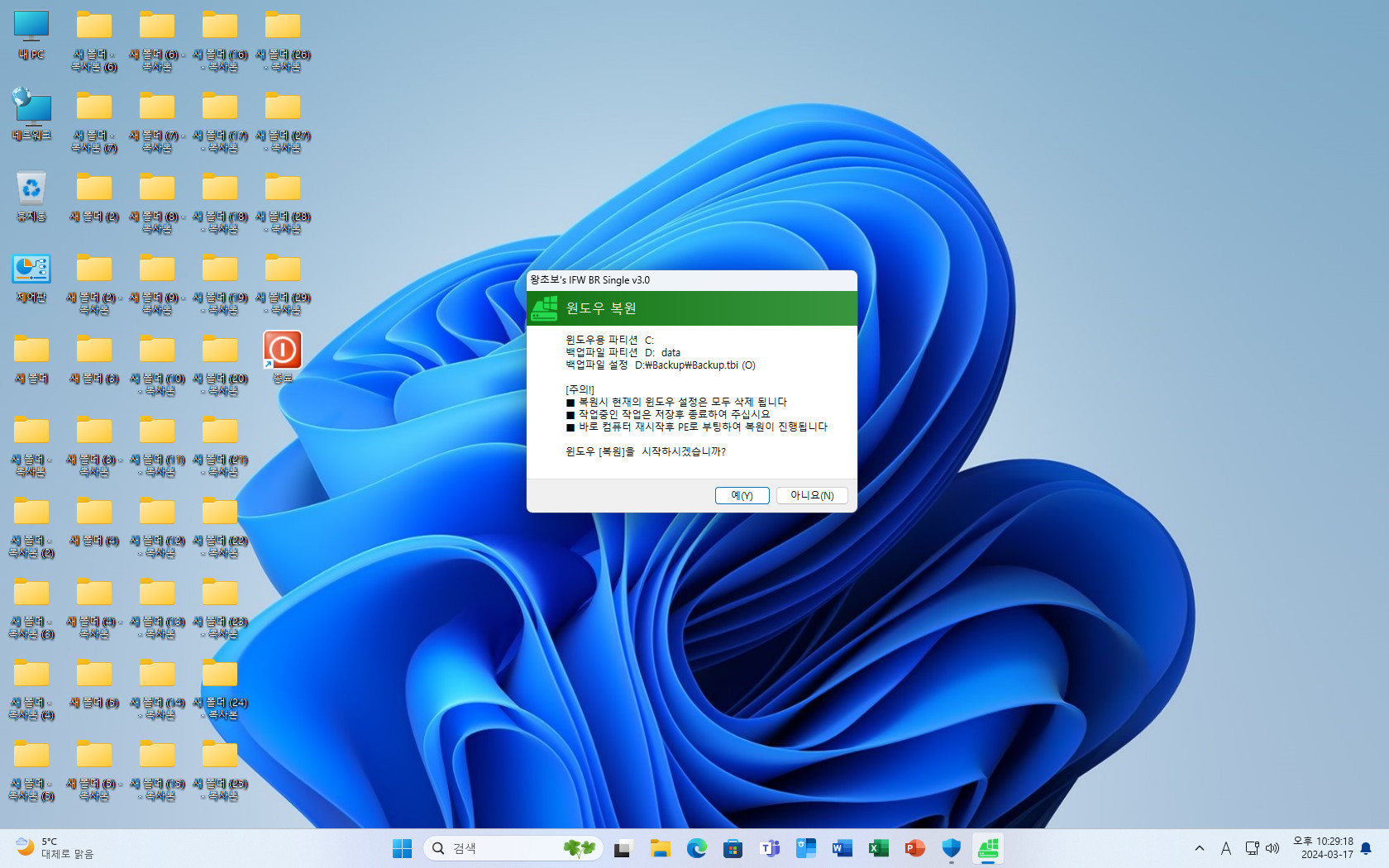Select the 새 폴더 (5) - 복사본 folder

point(94,770)
